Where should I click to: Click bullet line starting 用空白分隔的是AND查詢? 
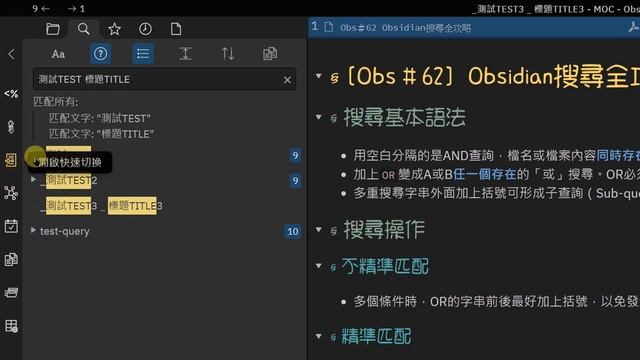click(x=496, y=156)
